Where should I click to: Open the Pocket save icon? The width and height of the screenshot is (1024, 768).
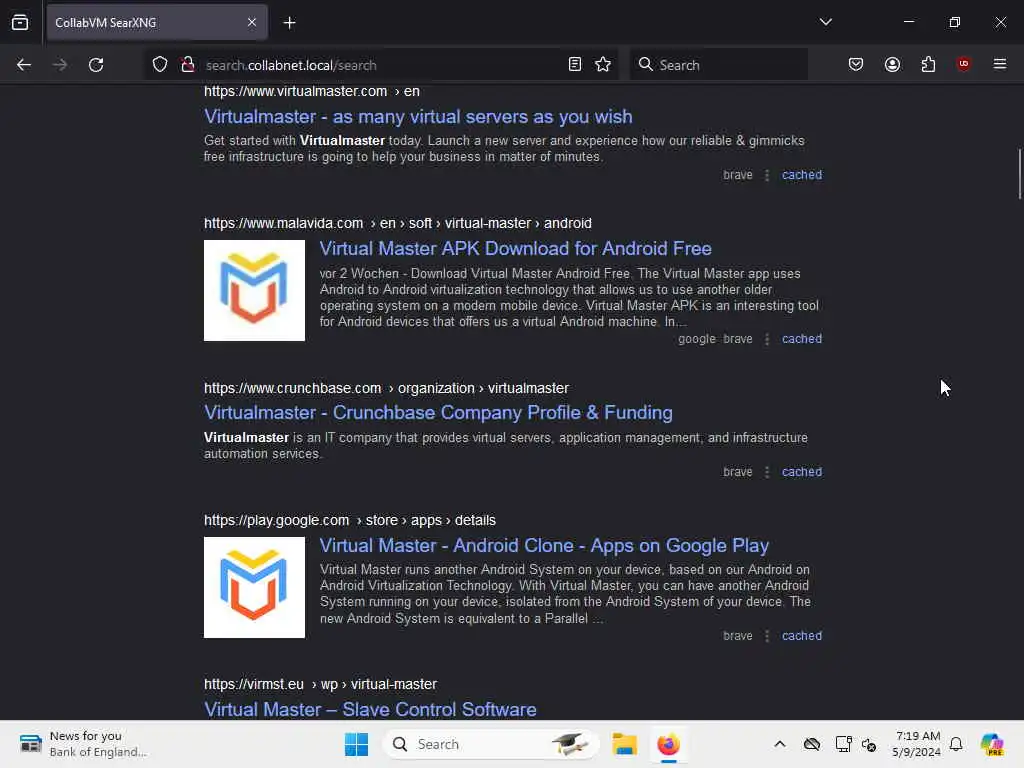click(x=856, y=65)
